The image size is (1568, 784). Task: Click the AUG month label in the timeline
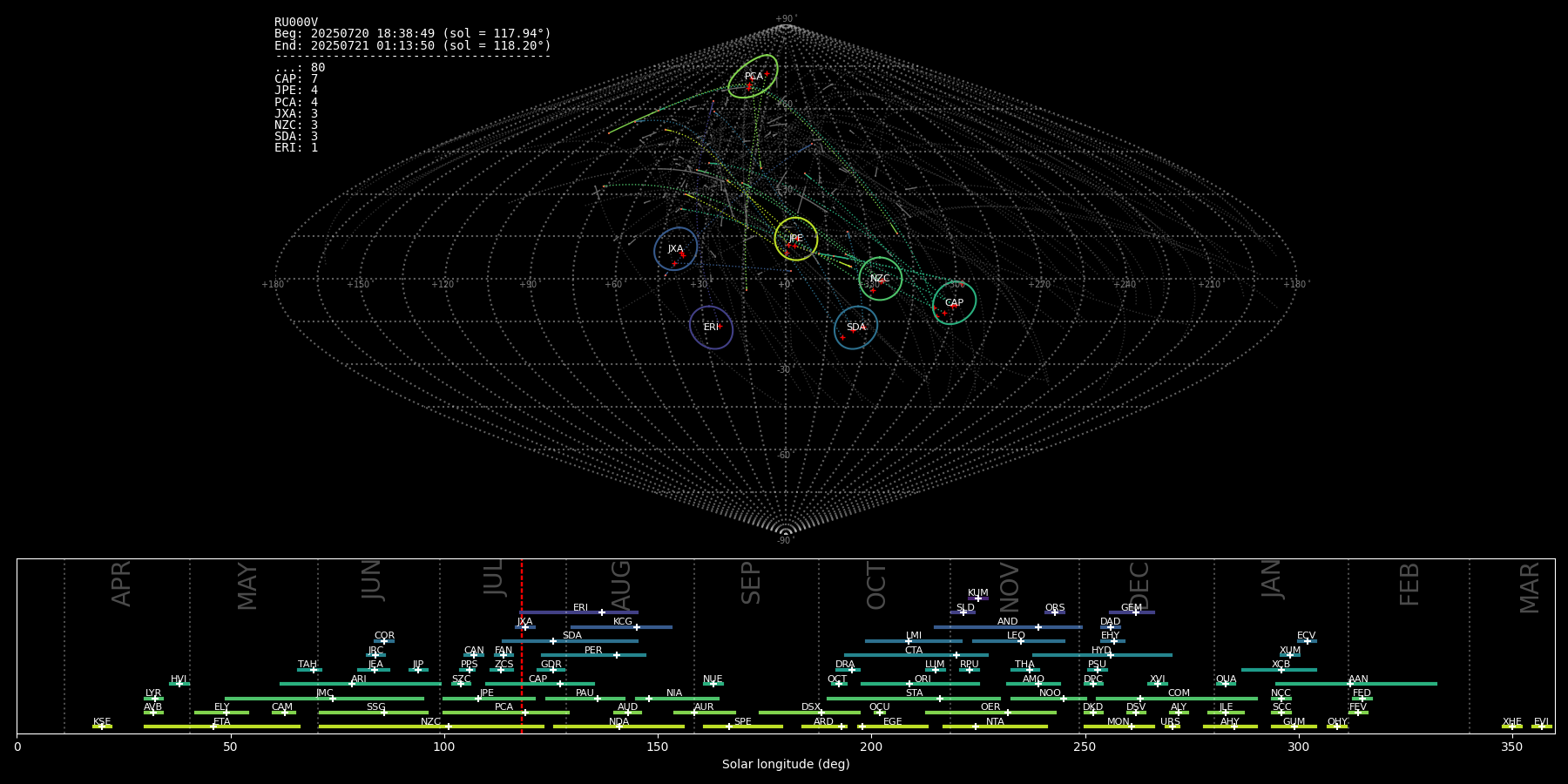(x=620, y=585)
